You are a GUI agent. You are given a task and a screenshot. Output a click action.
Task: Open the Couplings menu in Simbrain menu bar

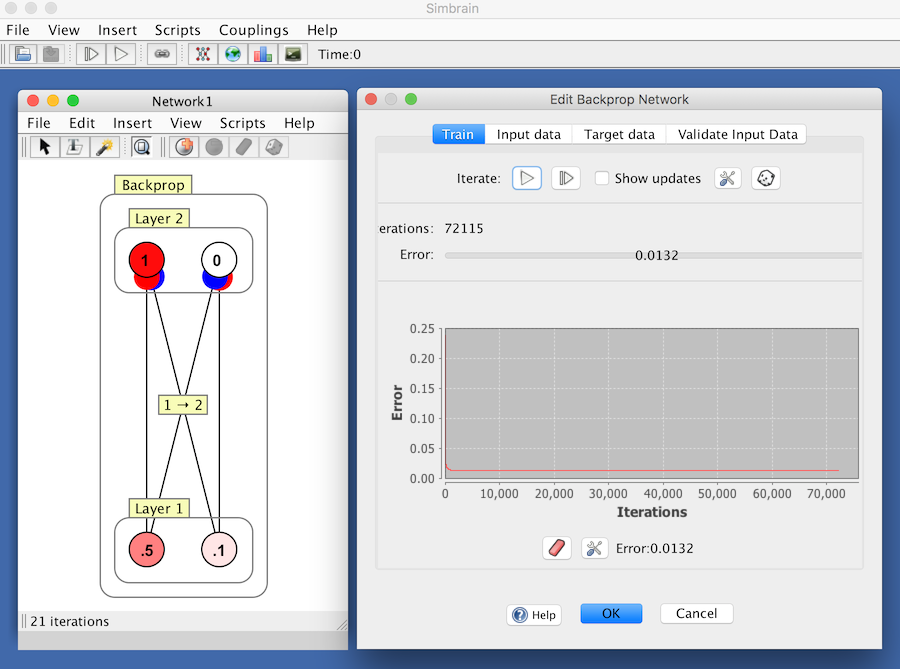click(x=253, y=30)
